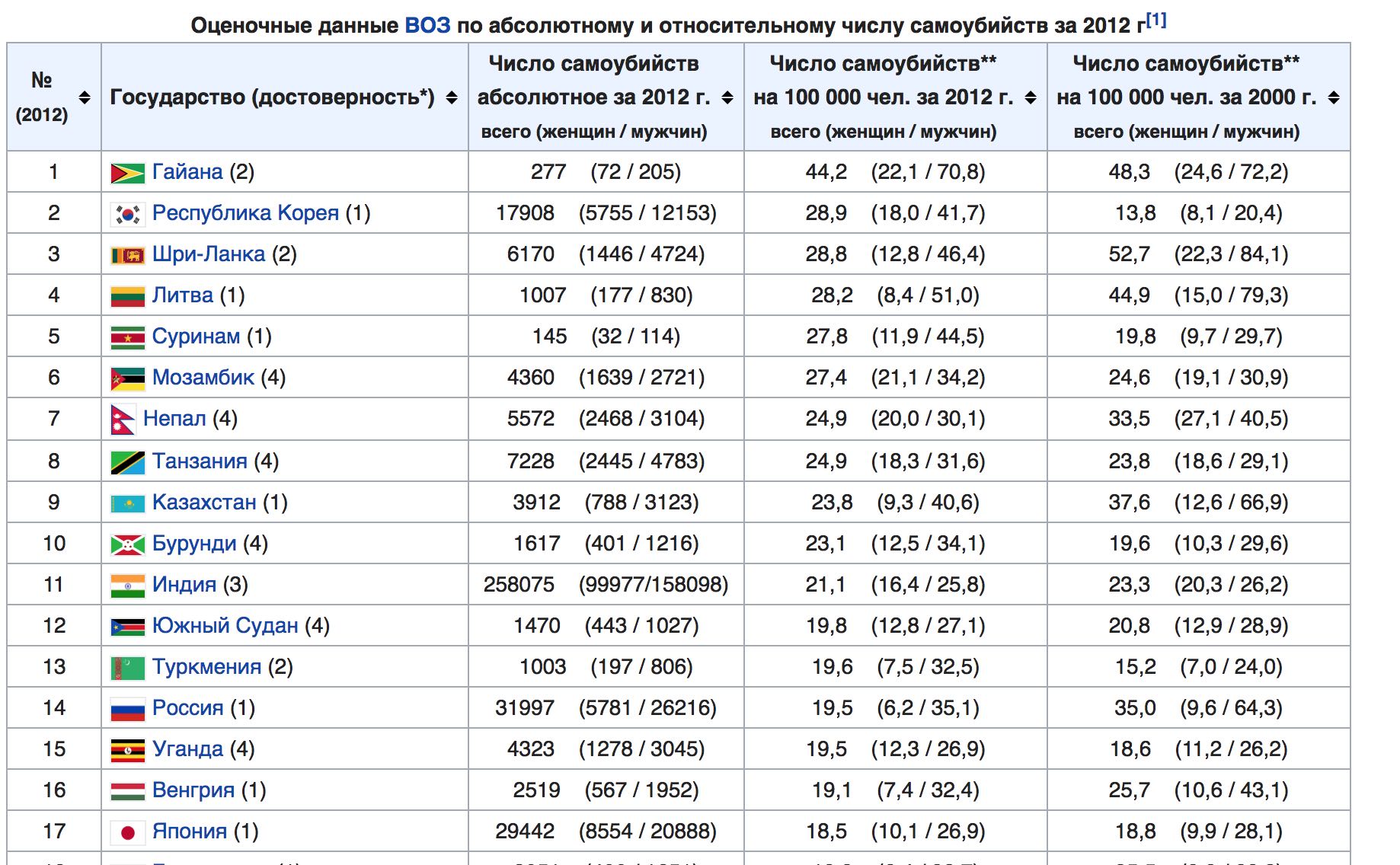Click the Sri Lanka flag icon

(x=127, y=255)
